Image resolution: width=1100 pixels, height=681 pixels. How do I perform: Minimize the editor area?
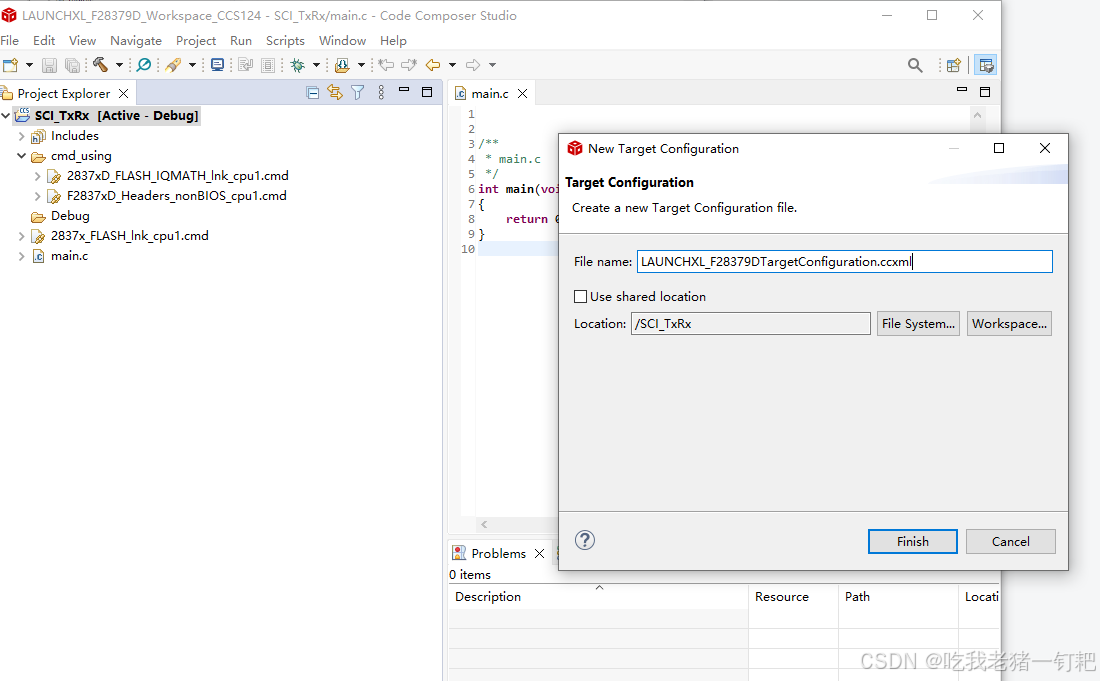[x=962, y=90]
